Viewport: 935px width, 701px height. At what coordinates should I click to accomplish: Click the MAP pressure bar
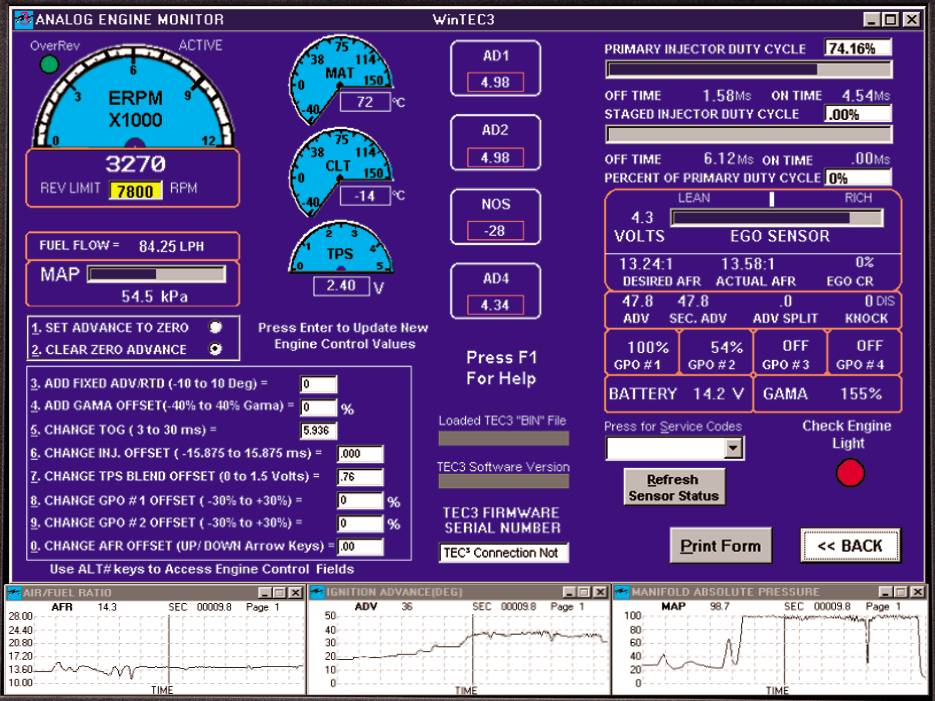(x=156, y=274)
